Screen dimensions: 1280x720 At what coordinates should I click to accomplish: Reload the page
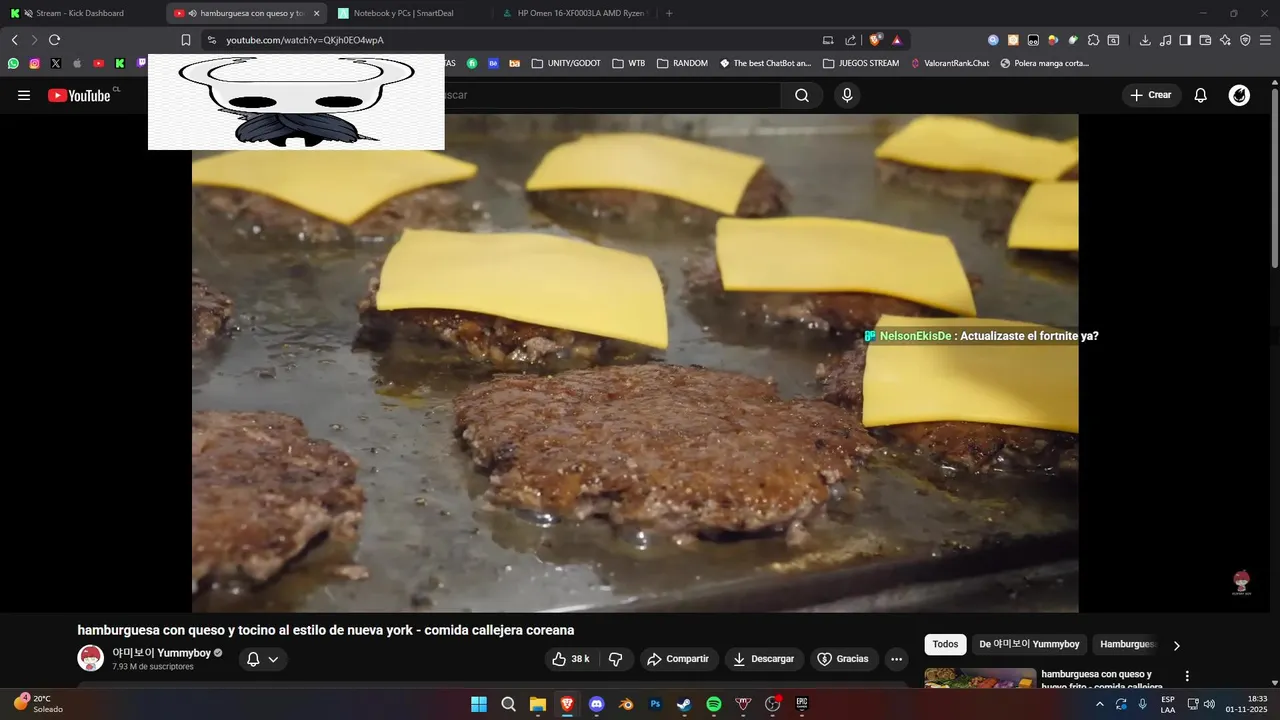pyautogui.click(x=54, y=40)
